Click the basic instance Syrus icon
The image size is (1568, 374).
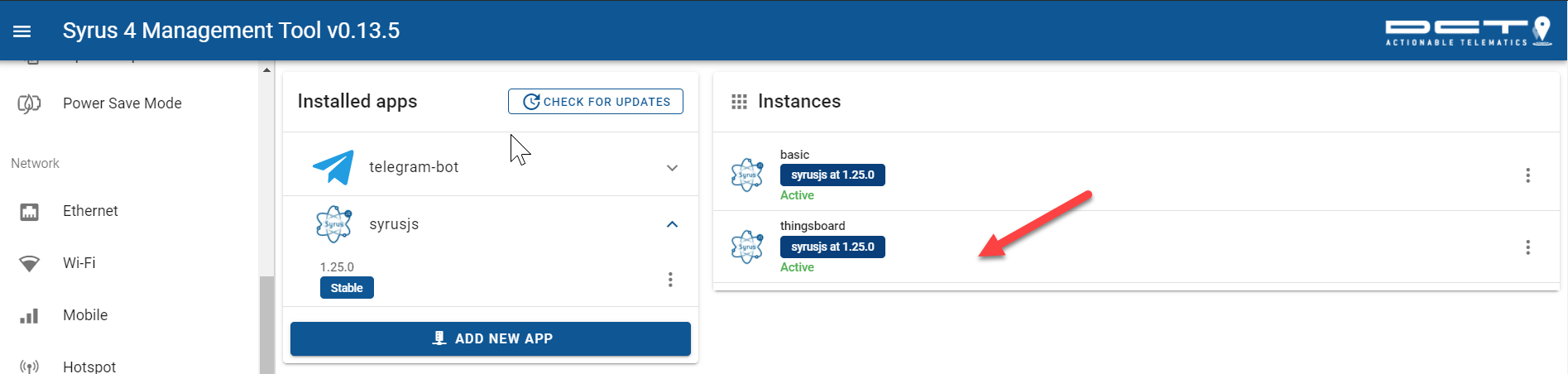pos(747,175)
